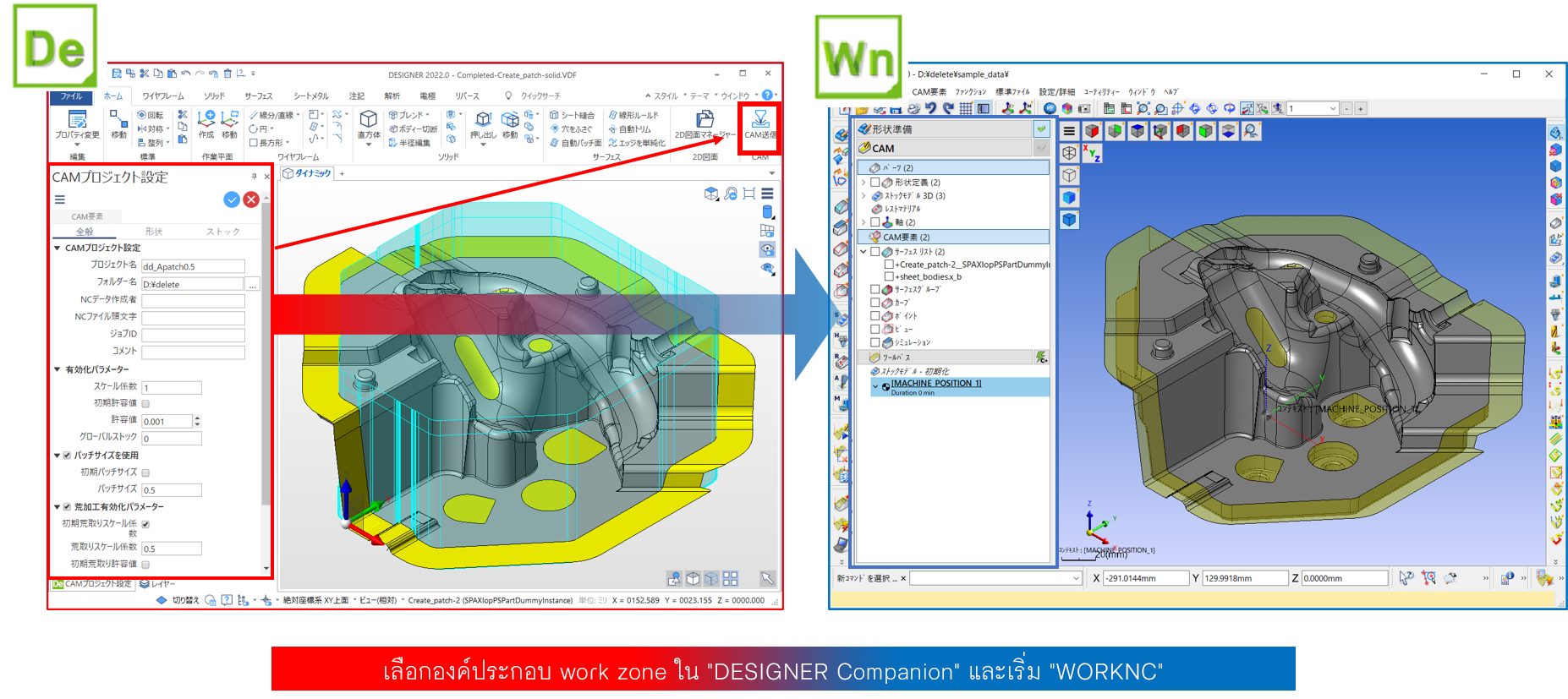Viewport: 1568px width, 699px height.
Task: Open viewport hamburger menu in DESIGNER
Action: click(x=767, y=194)
